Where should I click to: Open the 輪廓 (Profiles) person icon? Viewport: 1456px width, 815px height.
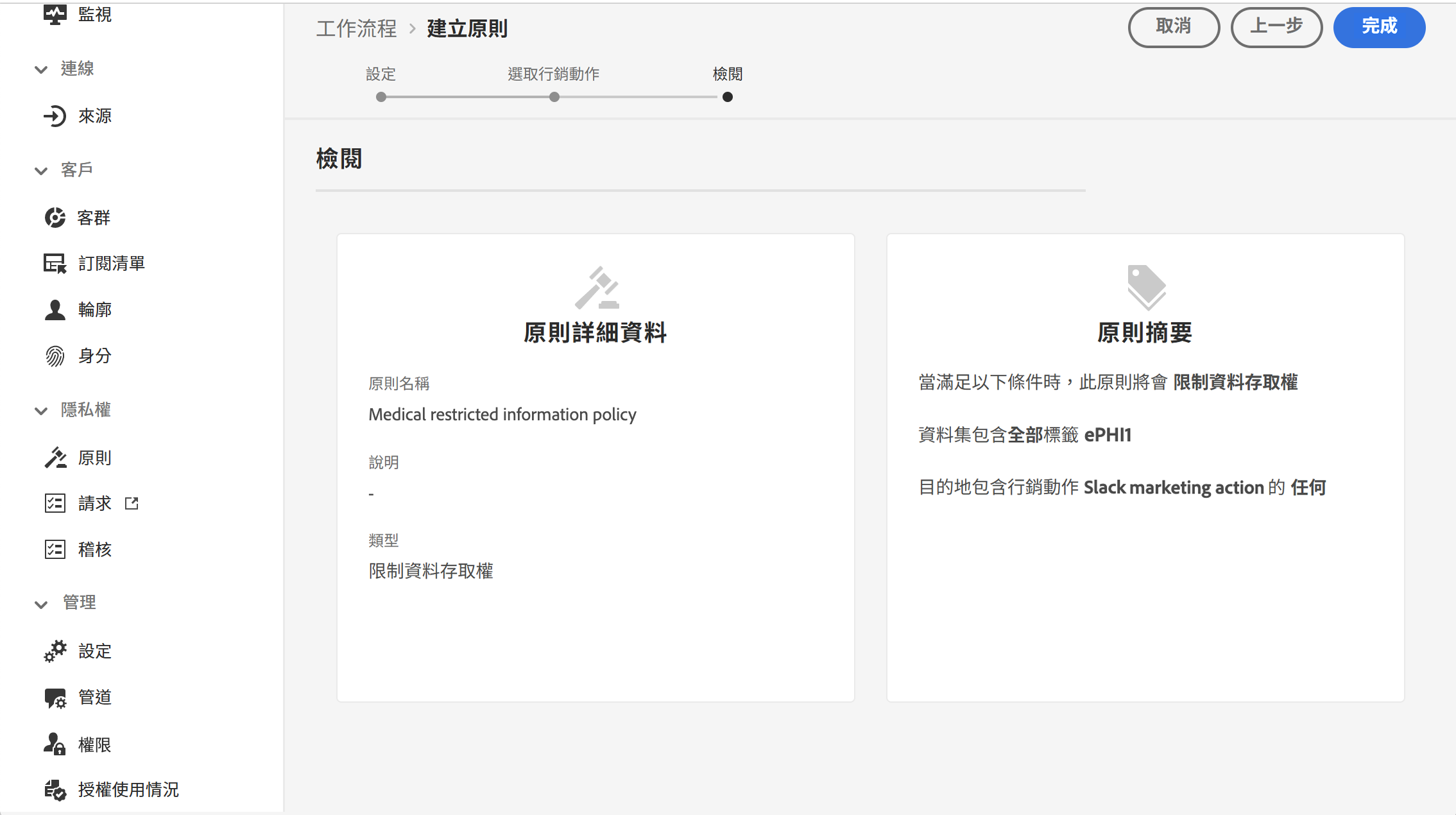coord(55,310)
